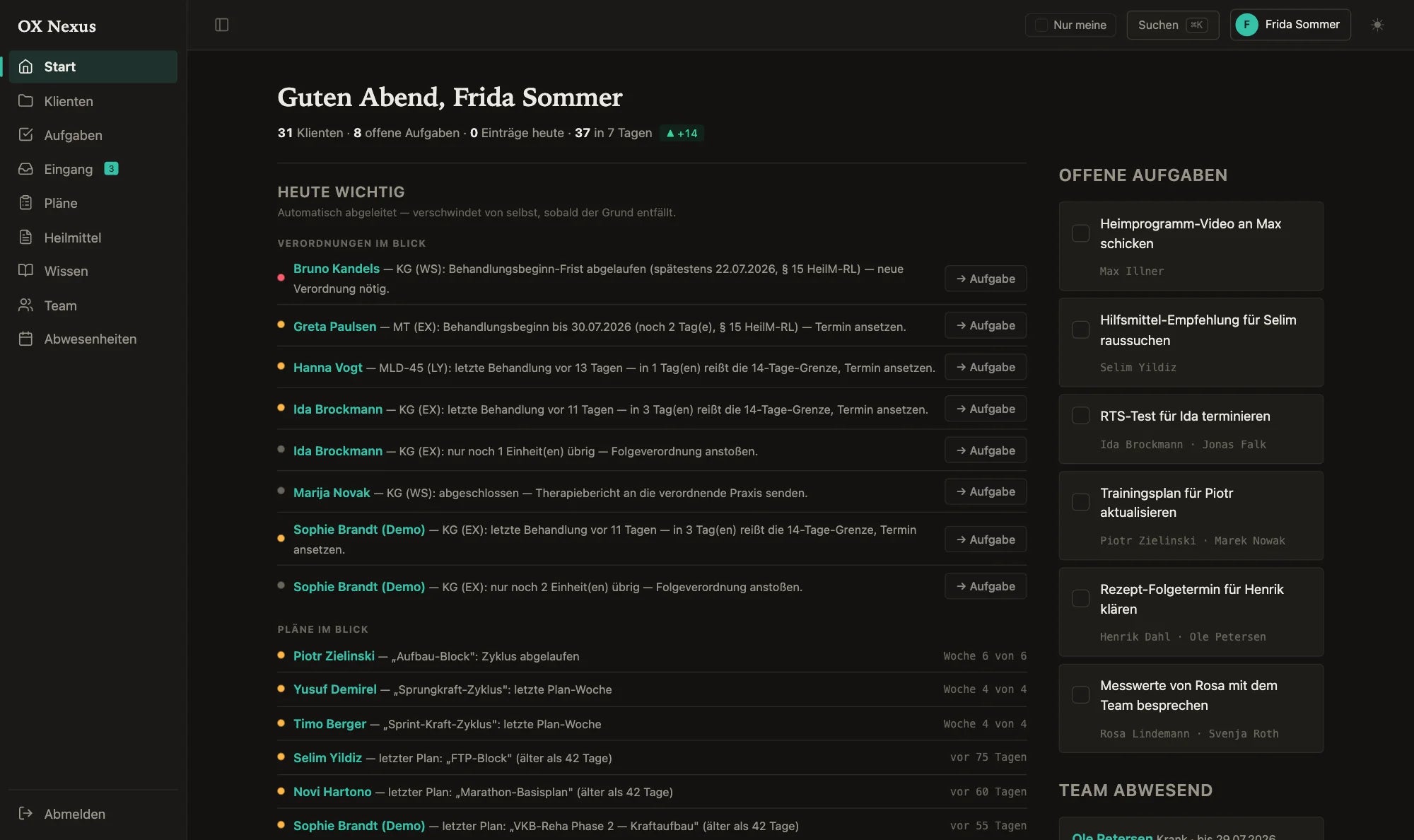Image resolution: width=1414 pixels, height=840 pixels.
Task: Create Aufgabe for Sophie Brandt 14-Tage-Grenze row
Action: [986, 539]
